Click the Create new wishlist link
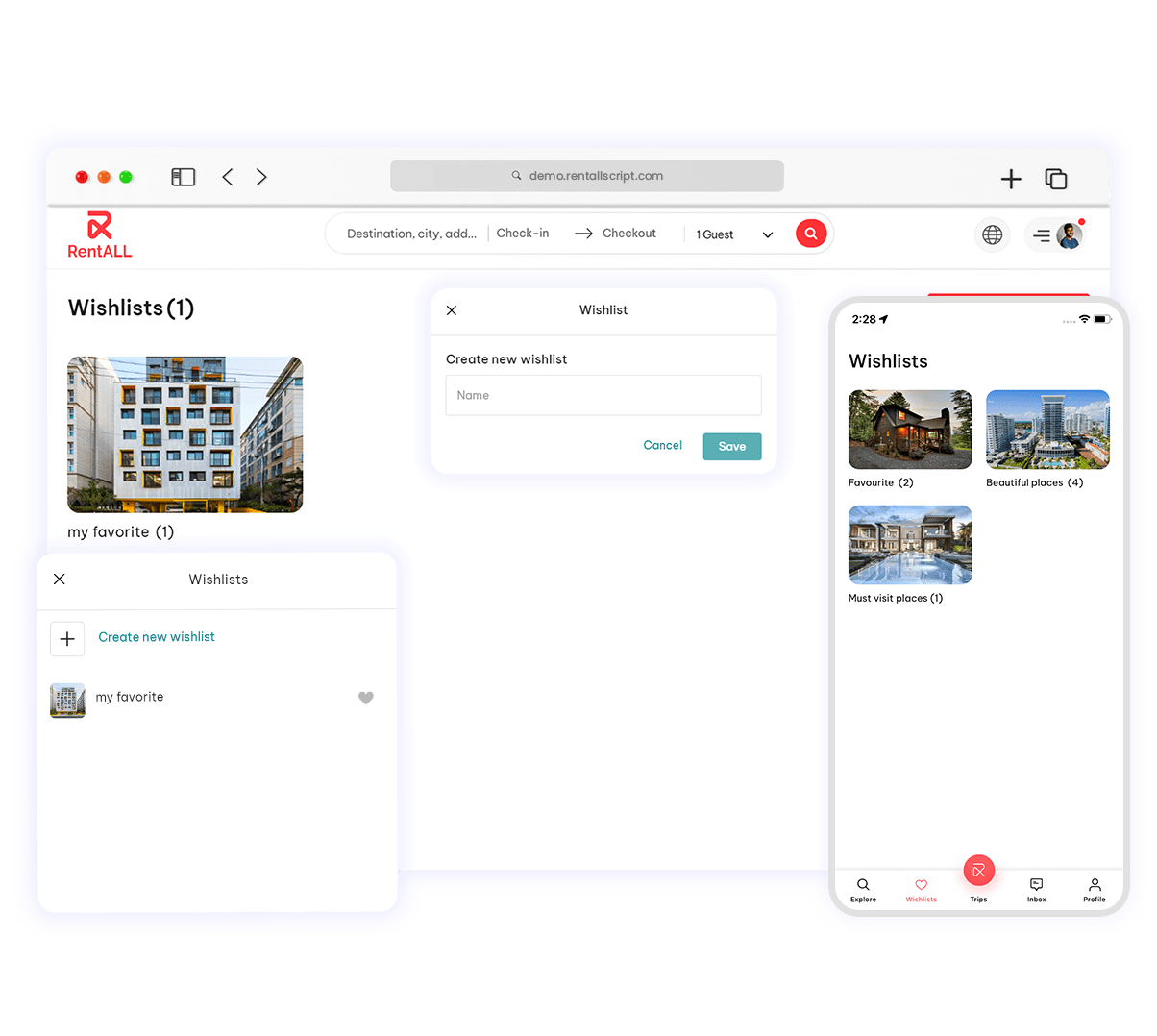This screenshot has height=1036, width=1157. [x=157, y=637]
